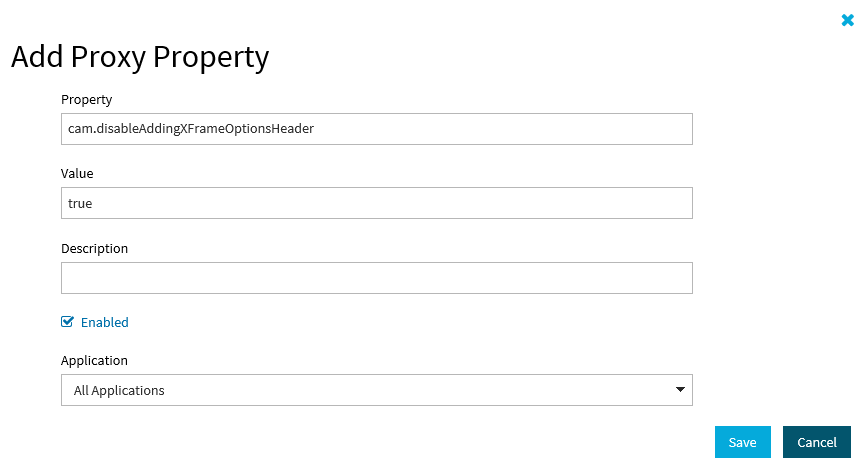
Task: Open the Application dropdown
Action: (x=376, y=390)
